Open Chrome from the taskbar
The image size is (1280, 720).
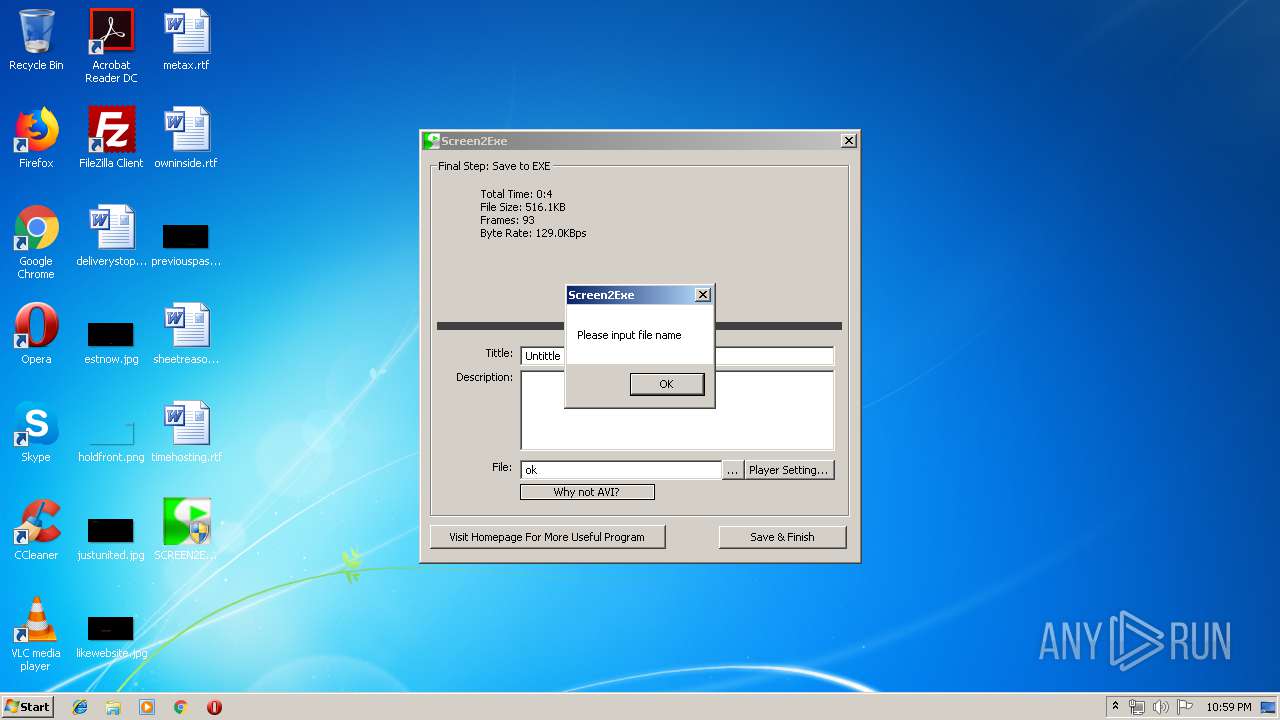pos(181,707)
